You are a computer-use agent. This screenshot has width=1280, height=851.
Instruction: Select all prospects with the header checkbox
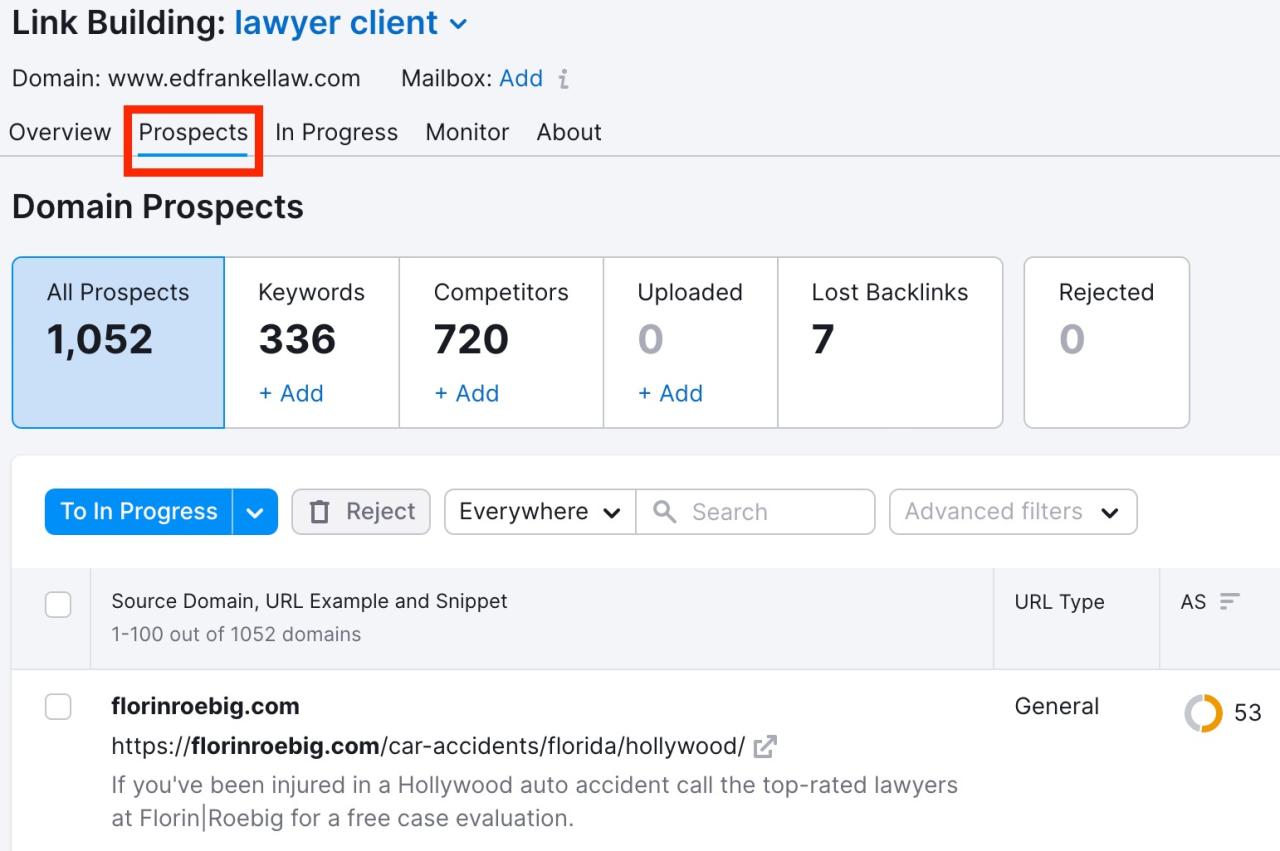click(x=58, y=604)
